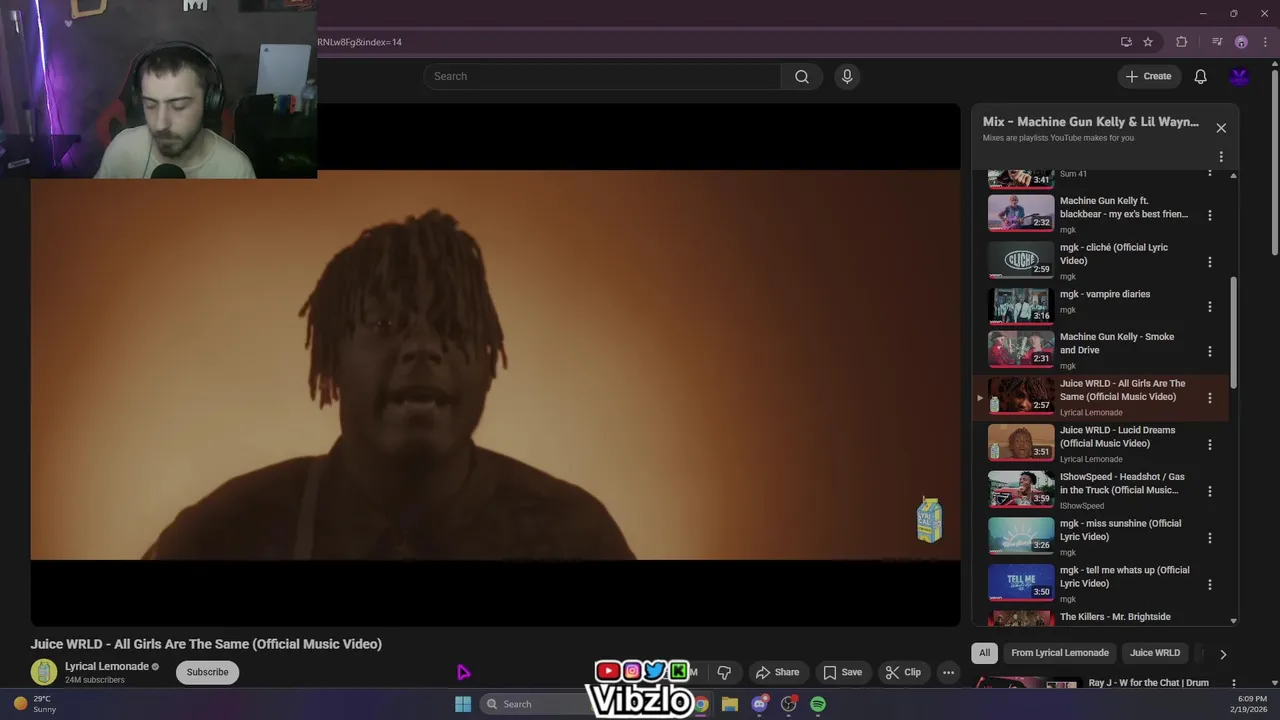The image size is (1280, 720).
Task: Open File Explorer from the taskbar
Action: click(x=730, y=704)
